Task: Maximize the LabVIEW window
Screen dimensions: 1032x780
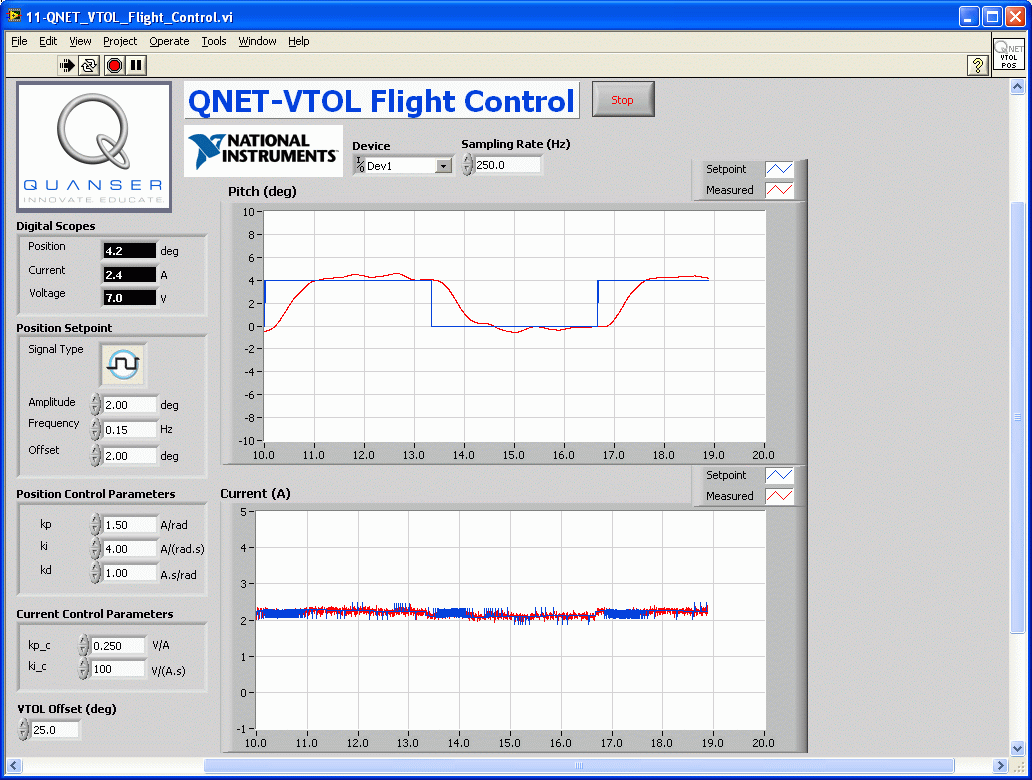Action: point(992,17)
